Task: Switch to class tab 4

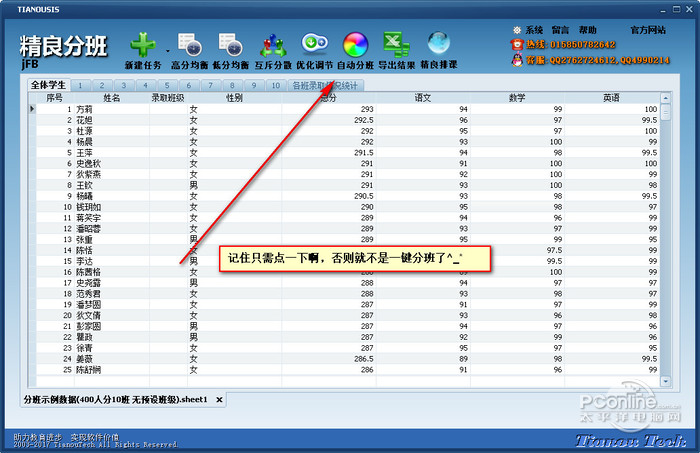Action: (146, 85)
